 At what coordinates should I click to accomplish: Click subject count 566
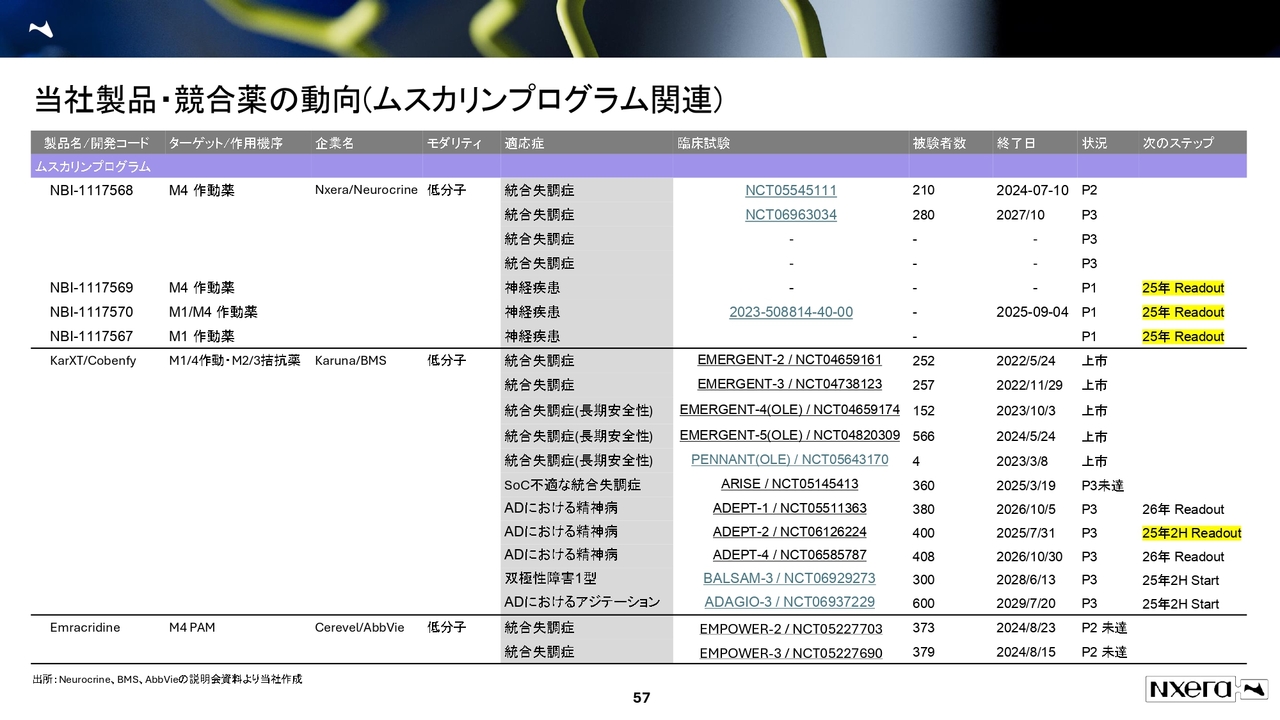pos(923,436)
